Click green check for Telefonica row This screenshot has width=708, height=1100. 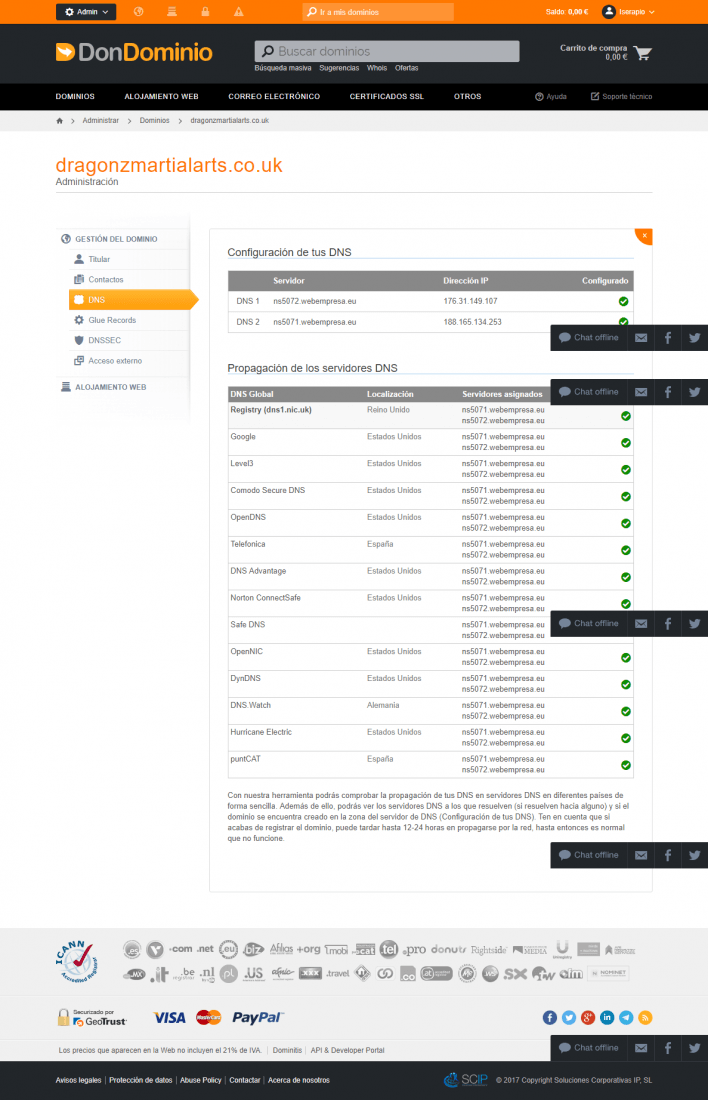(x=626, y=550)
